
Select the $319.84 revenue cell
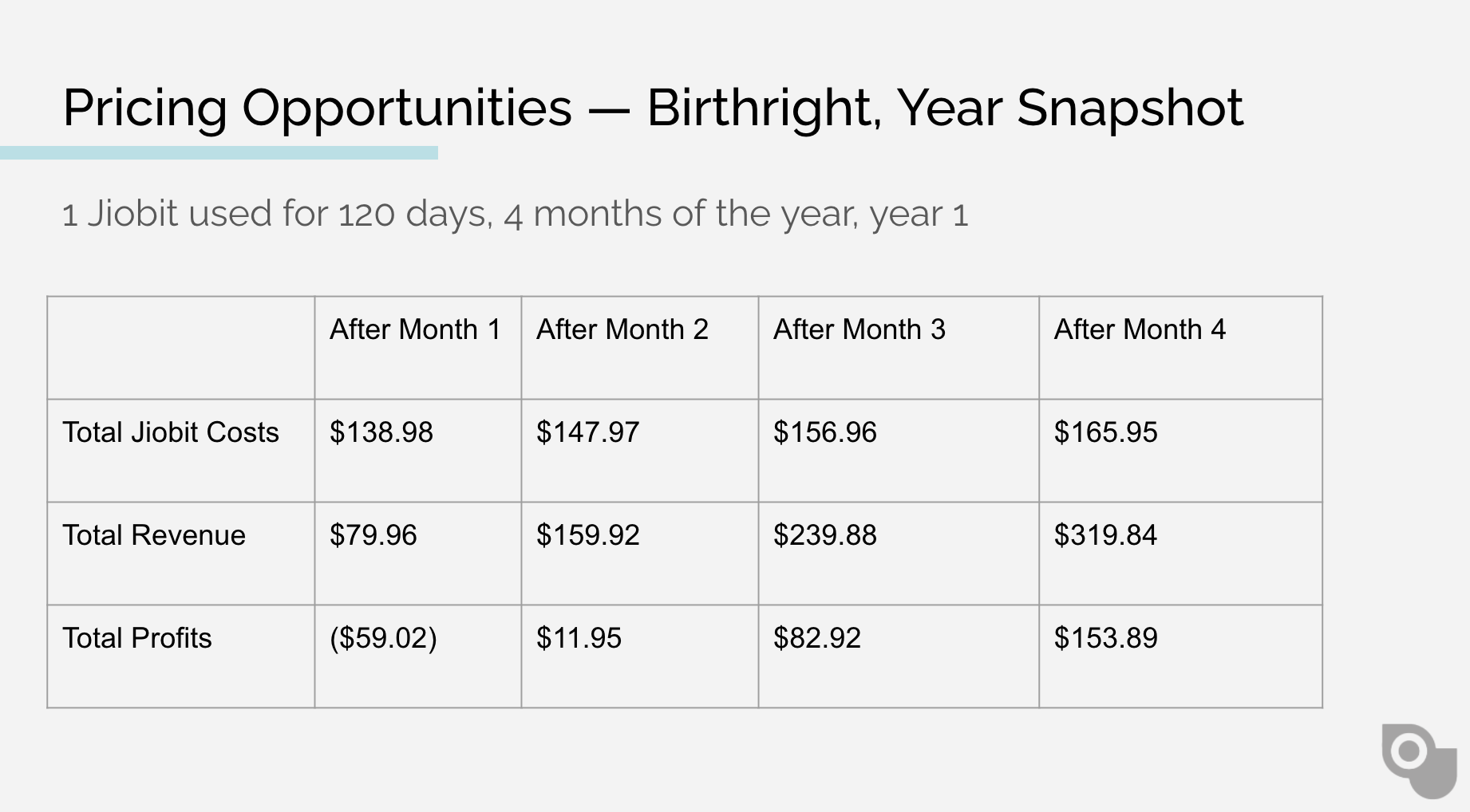coord(1181,554)
